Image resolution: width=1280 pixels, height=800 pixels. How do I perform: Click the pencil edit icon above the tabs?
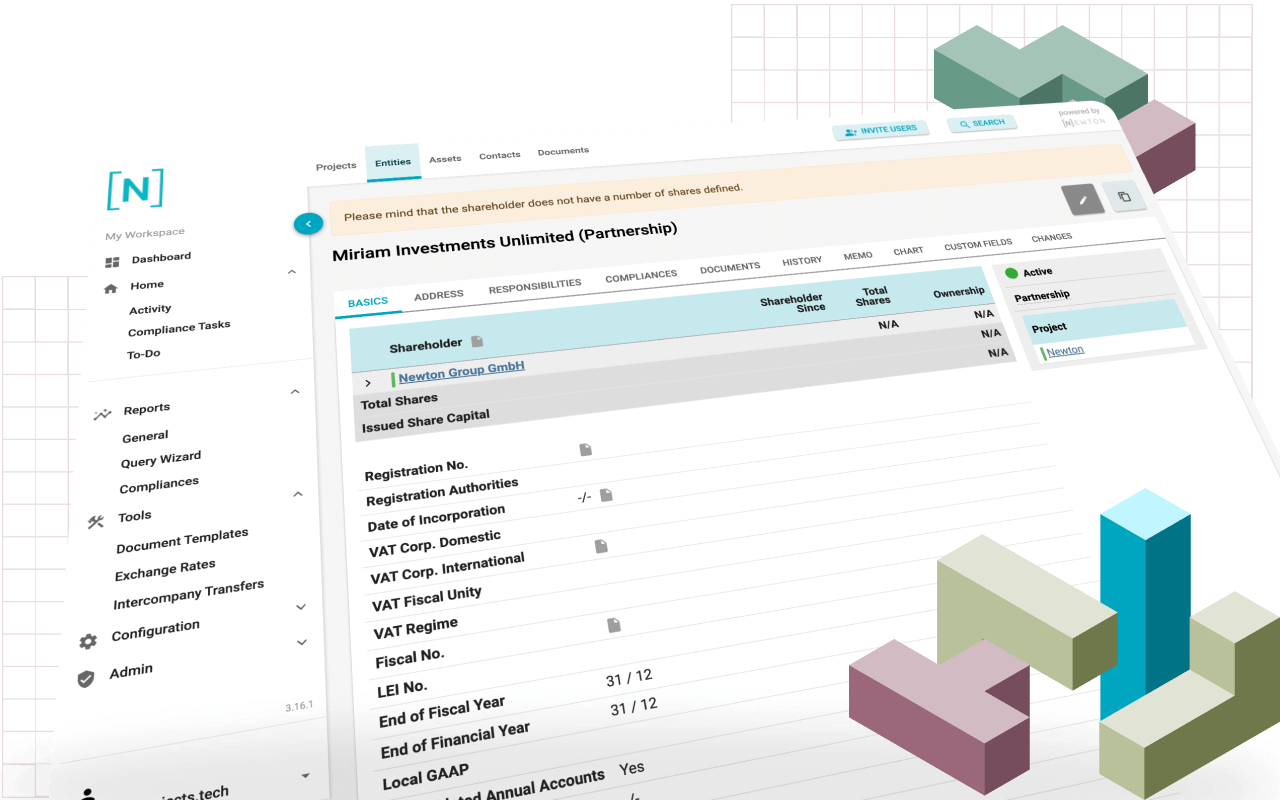coord(1084,197)
